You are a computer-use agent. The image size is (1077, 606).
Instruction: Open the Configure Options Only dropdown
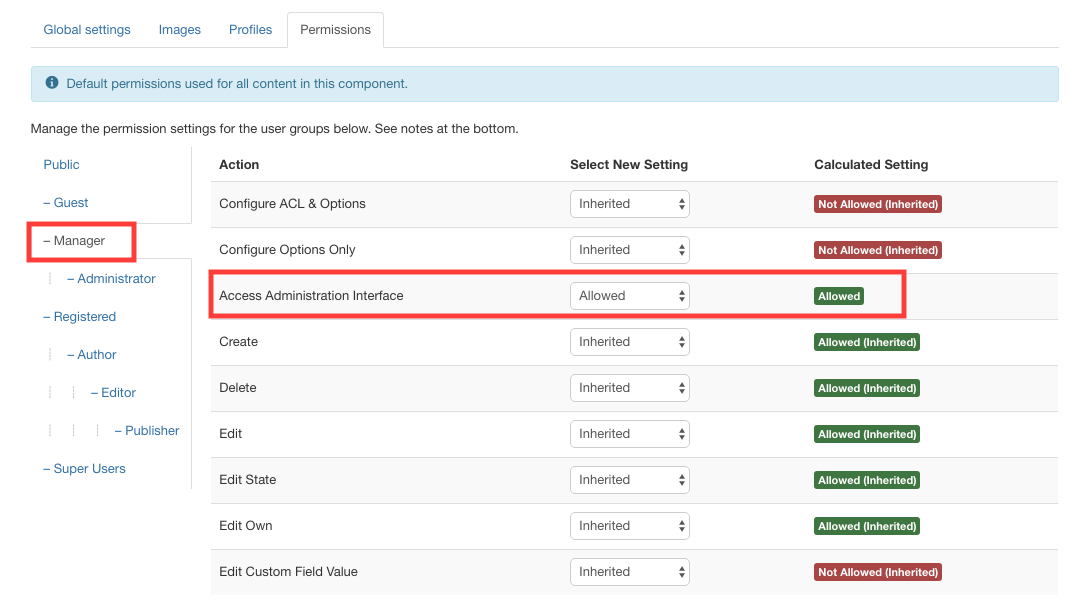coord(629,249)
